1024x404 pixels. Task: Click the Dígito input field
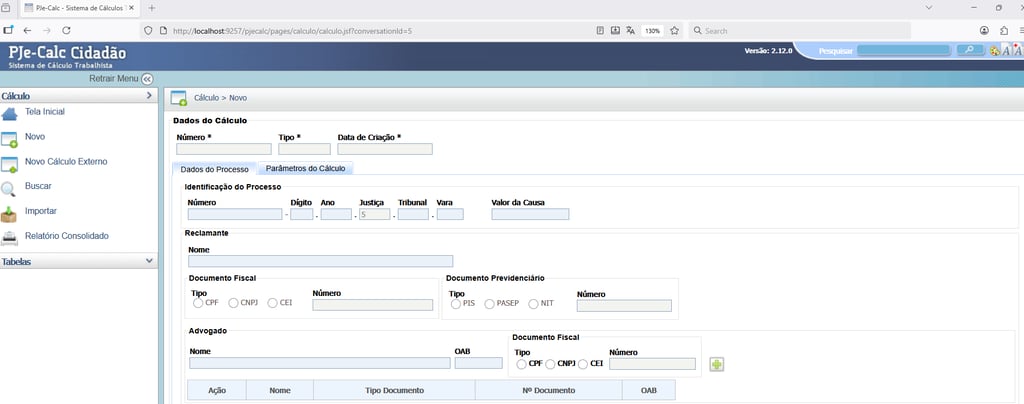tap(302, 214)
